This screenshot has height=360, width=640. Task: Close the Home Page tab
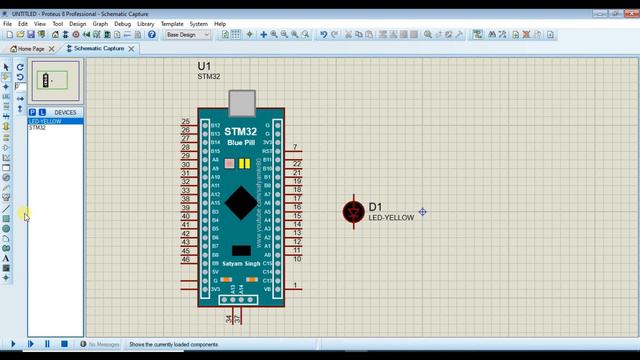51,49
